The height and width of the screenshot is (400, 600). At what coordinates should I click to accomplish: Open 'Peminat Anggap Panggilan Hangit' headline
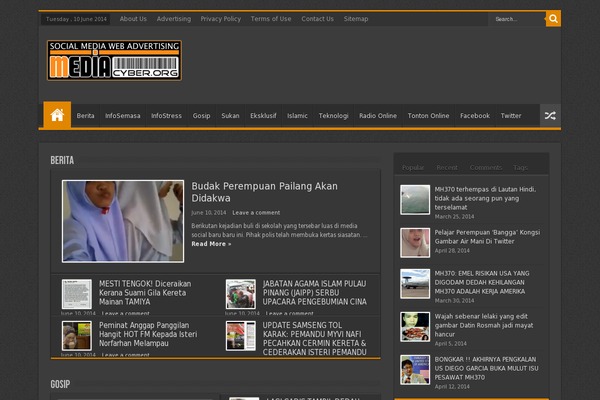(x=148, y=334)
